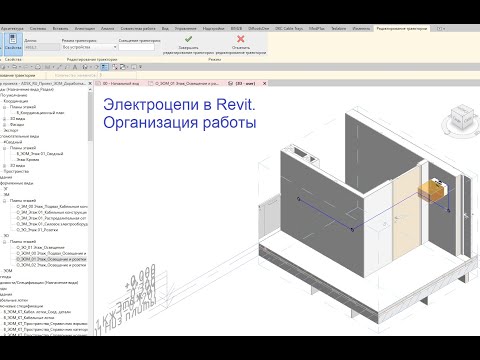This screenshot has height=360, width=480.
Task: Open the Вставить ribbon tab
Action: click(x=60, y=29)
